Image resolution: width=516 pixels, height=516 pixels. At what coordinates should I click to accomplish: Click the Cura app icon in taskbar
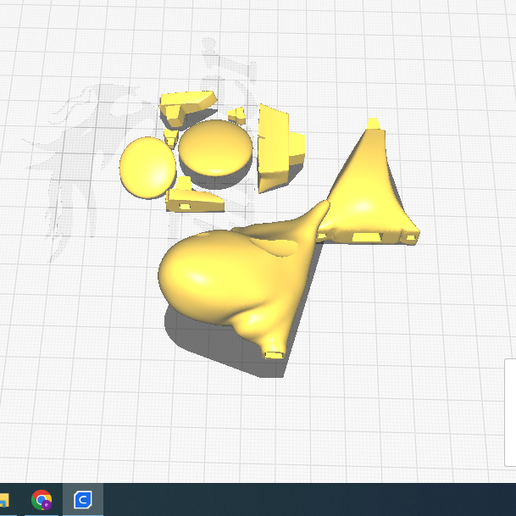pyautogui.click(x=83, y=500)
